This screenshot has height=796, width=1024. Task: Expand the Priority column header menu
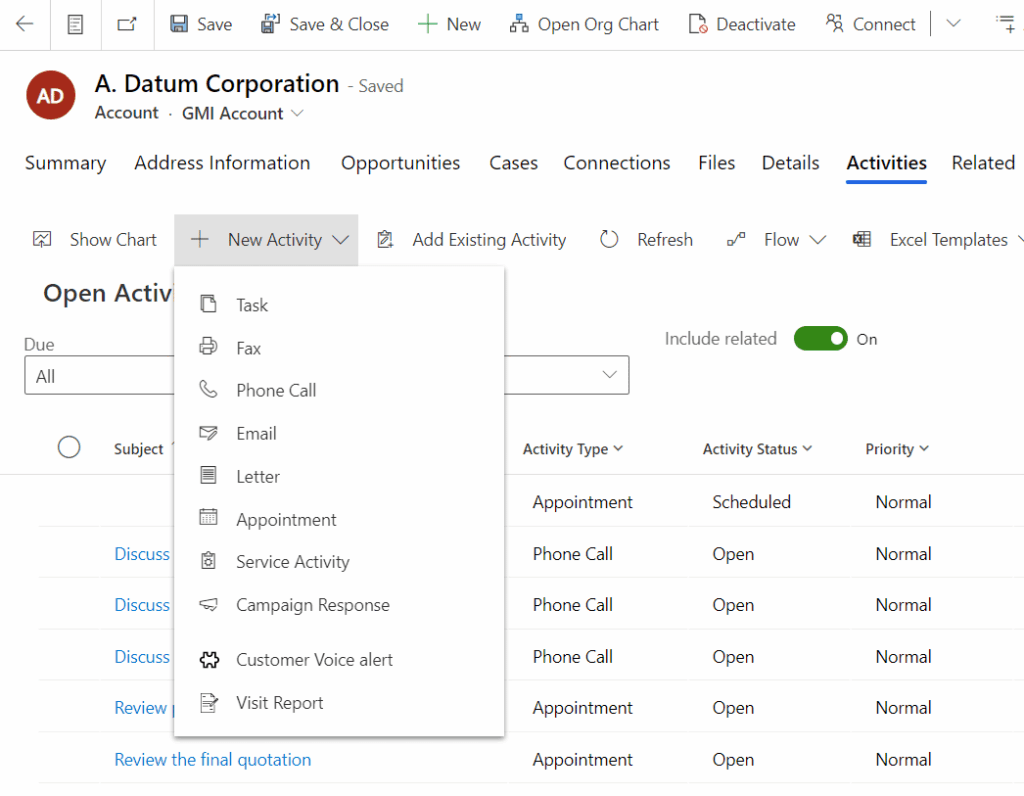point(897,449)
